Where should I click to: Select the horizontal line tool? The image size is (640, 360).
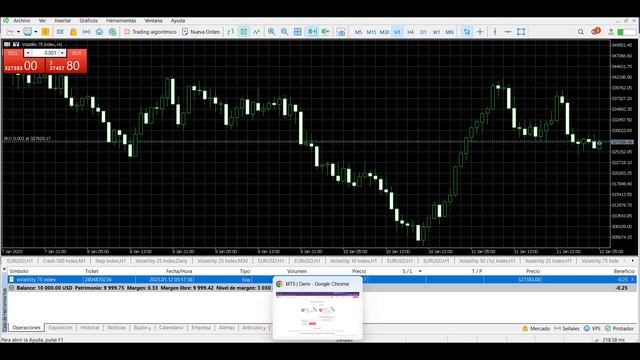508,31
